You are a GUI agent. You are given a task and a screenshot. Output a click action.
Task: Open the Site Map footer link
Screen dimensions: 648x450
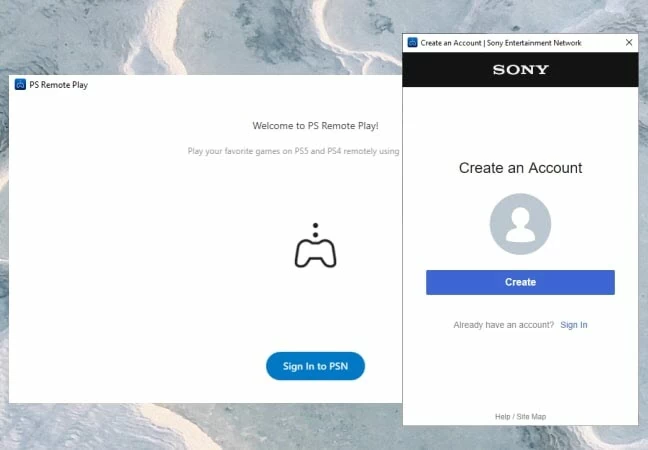[x=532, y=416]
